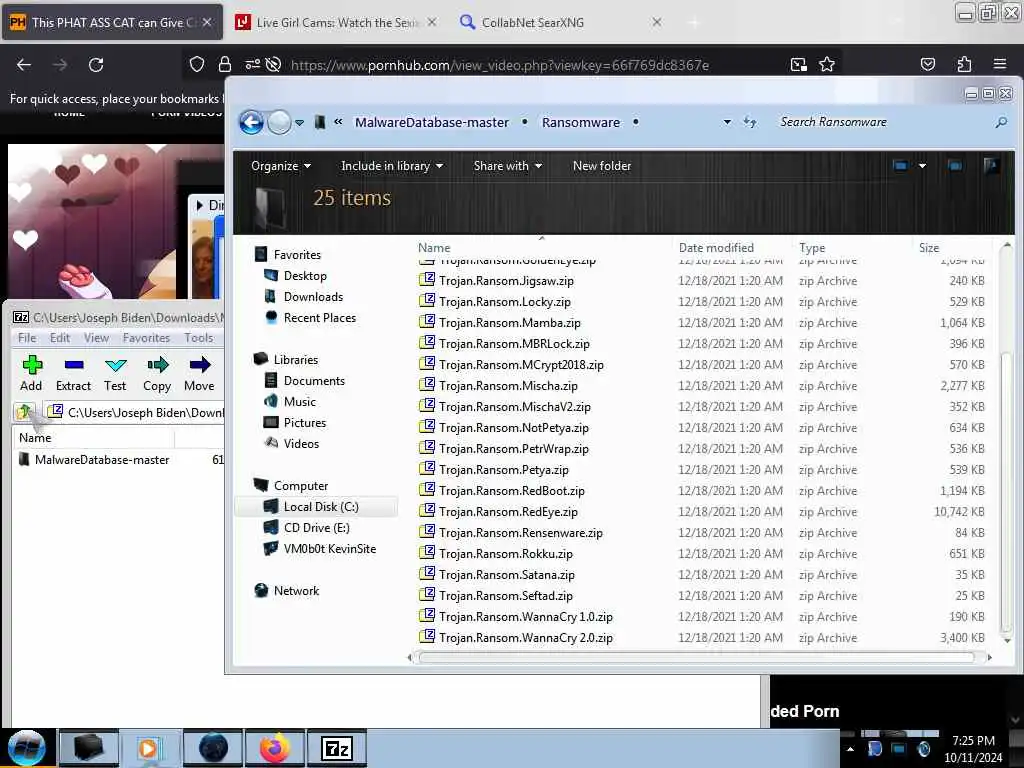1024x768 pixels.
Task: Open the 7-Zip Tools menu
Action: click(199, 338)
